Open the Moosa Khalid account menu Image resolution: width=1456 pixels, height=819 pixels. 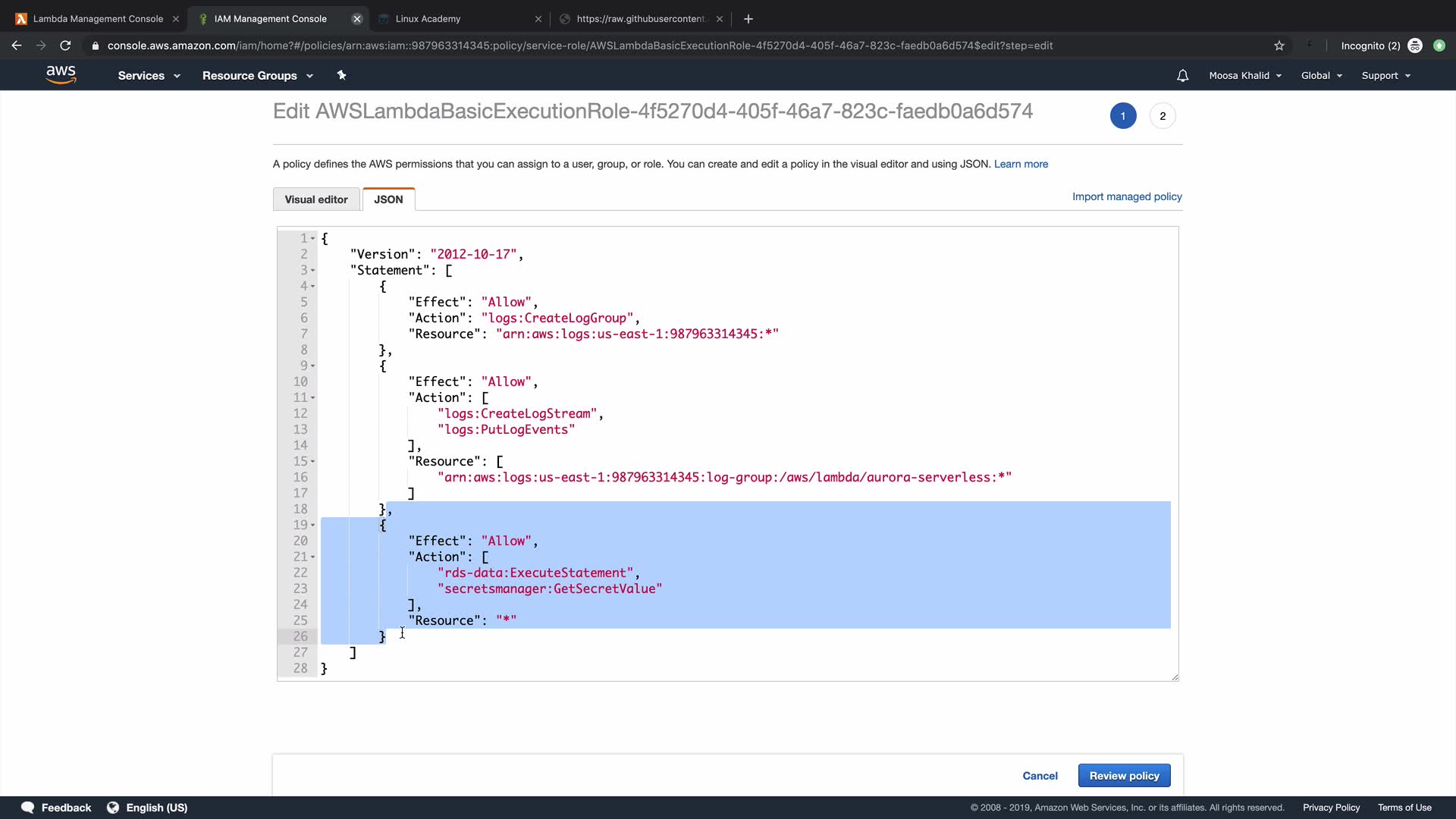pyautogui.click(x=1244, y=75)
